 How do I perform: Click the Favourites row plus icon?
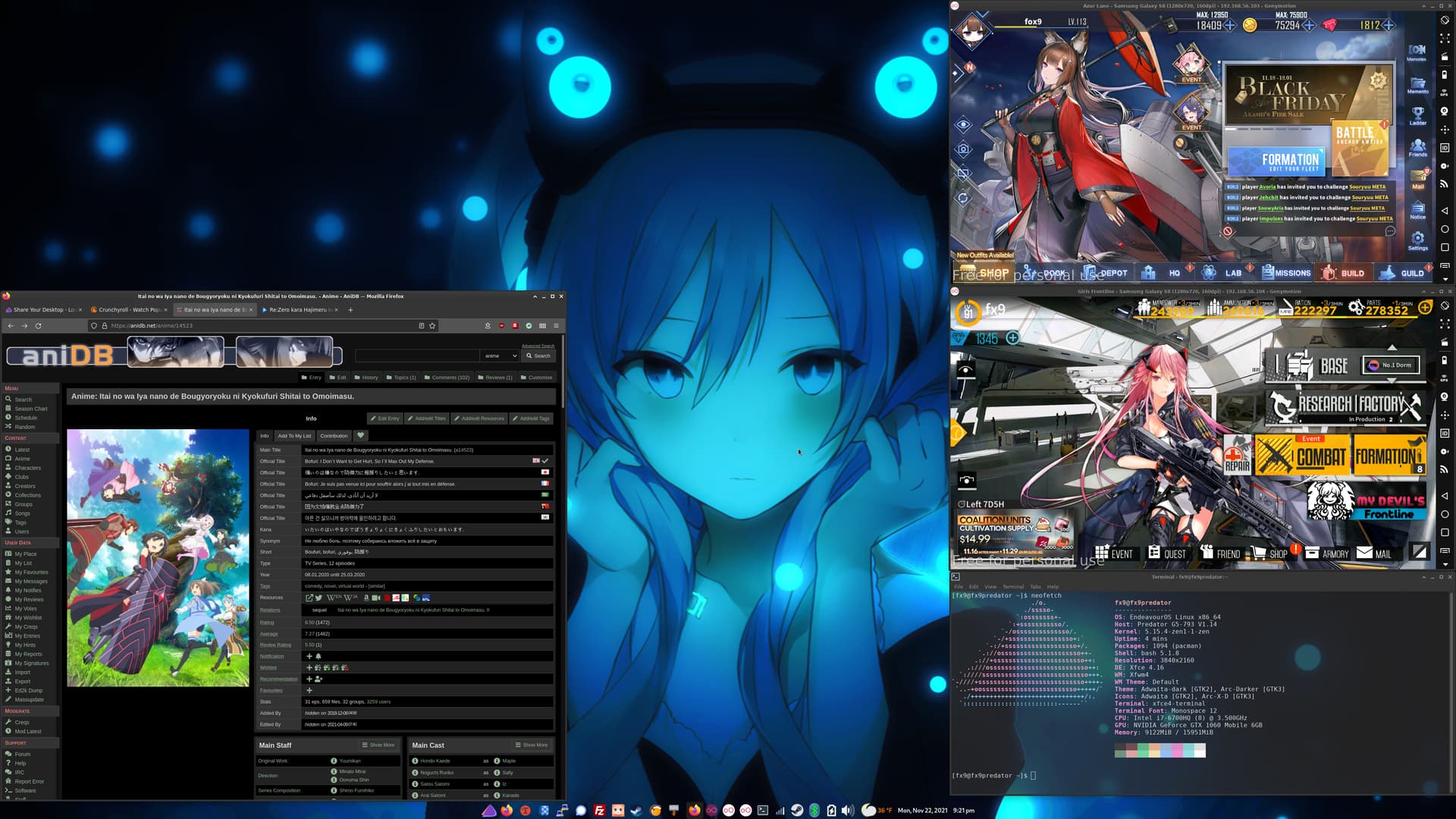(309, 690)
